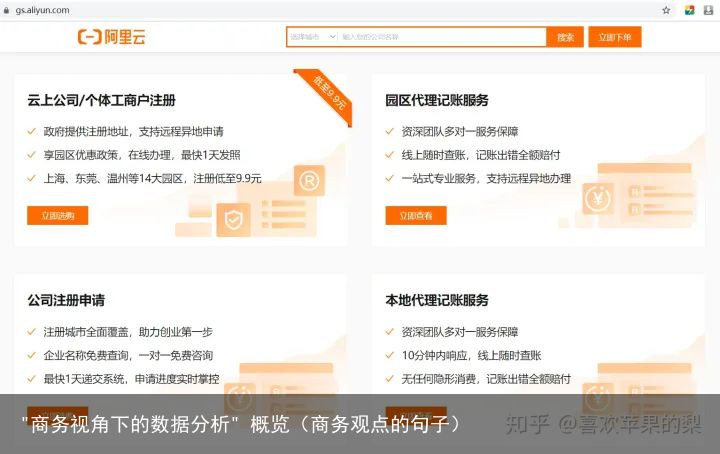720x454 pixels.
Task: Click the yen icon in 园区代理记账服务 card
Action: 597,198
